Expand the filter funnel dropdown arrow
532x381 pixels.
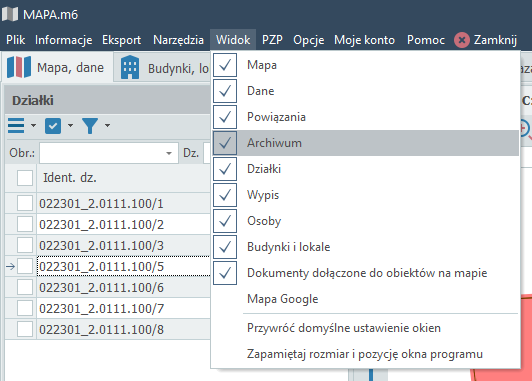point(107,126)
